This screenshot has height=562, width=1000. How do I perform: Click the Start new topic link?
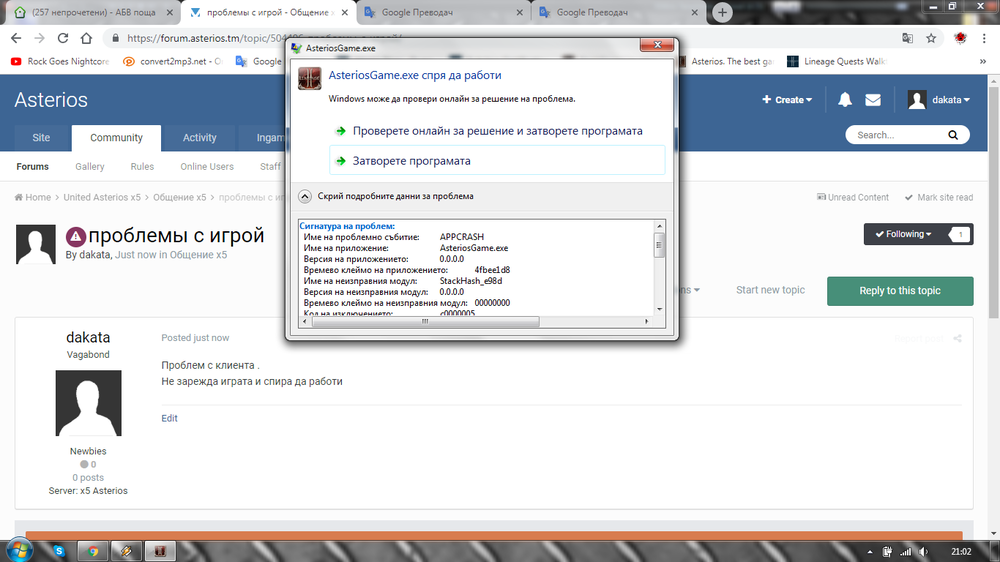pos(770,290)
